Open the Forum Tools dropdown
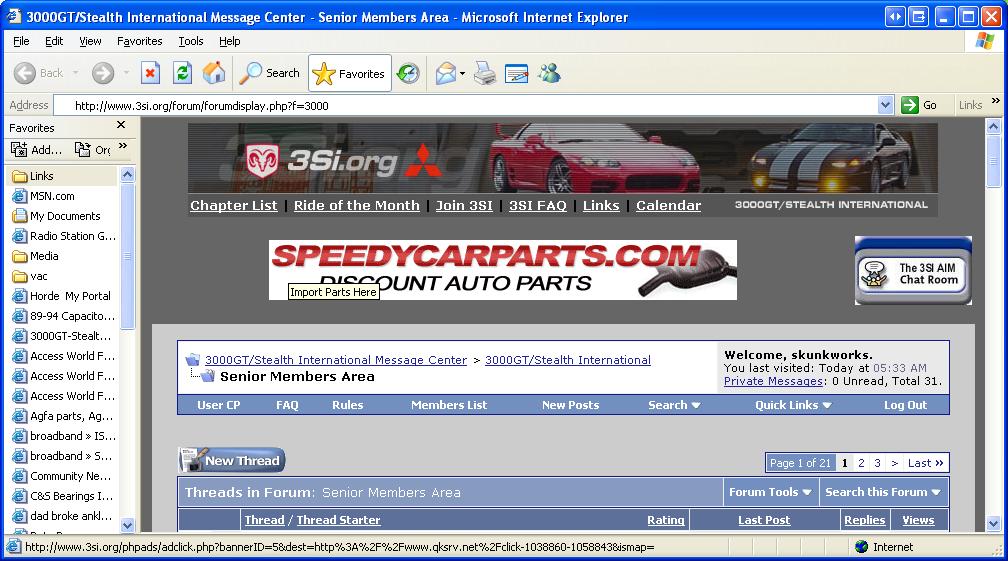1008x561 pixels. pyautogui.click(x=770, y=492)
